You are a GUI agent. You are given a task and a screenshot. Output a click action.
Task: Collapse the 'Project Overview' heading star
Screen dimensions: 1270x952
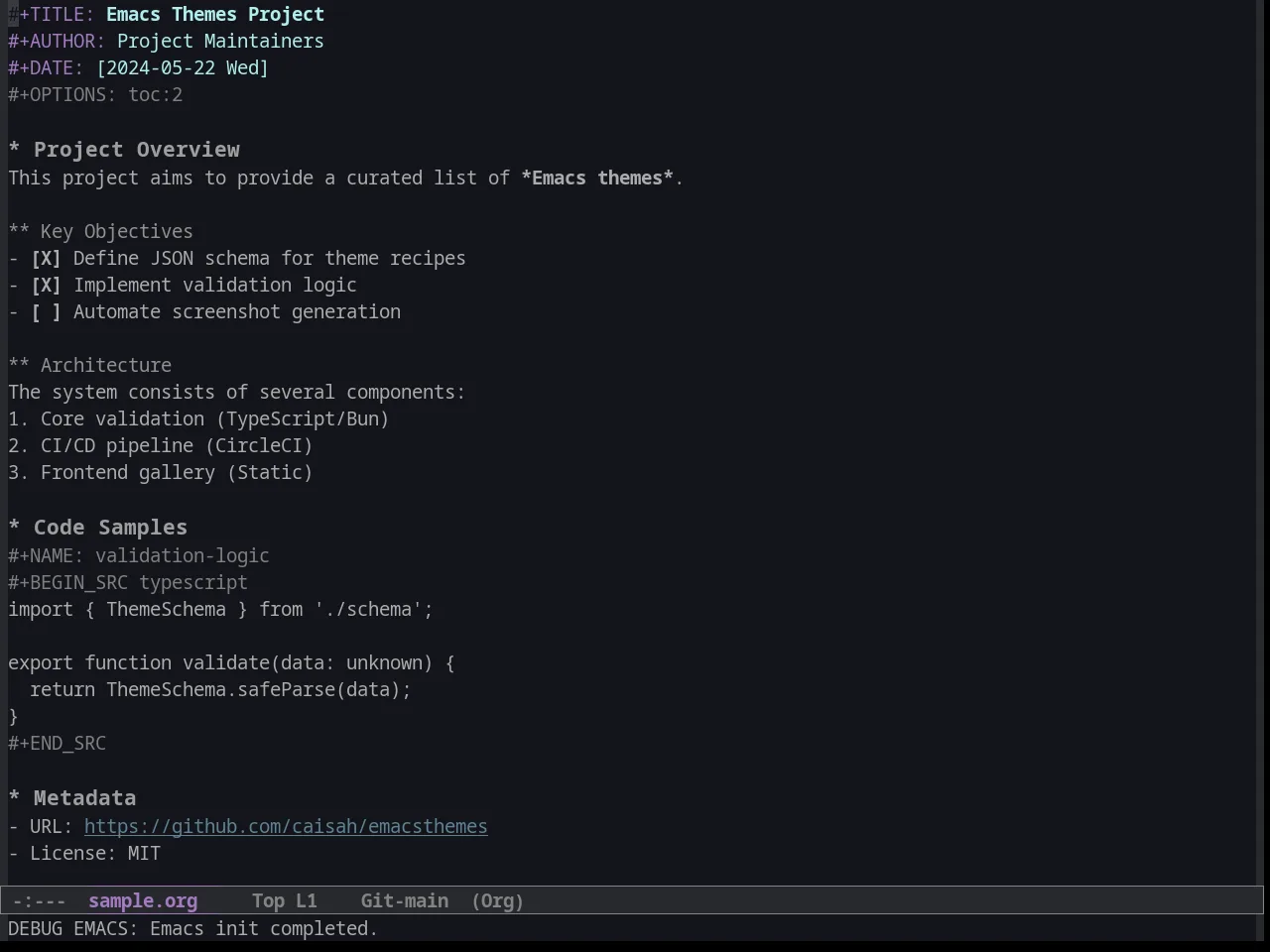point(14,151)
